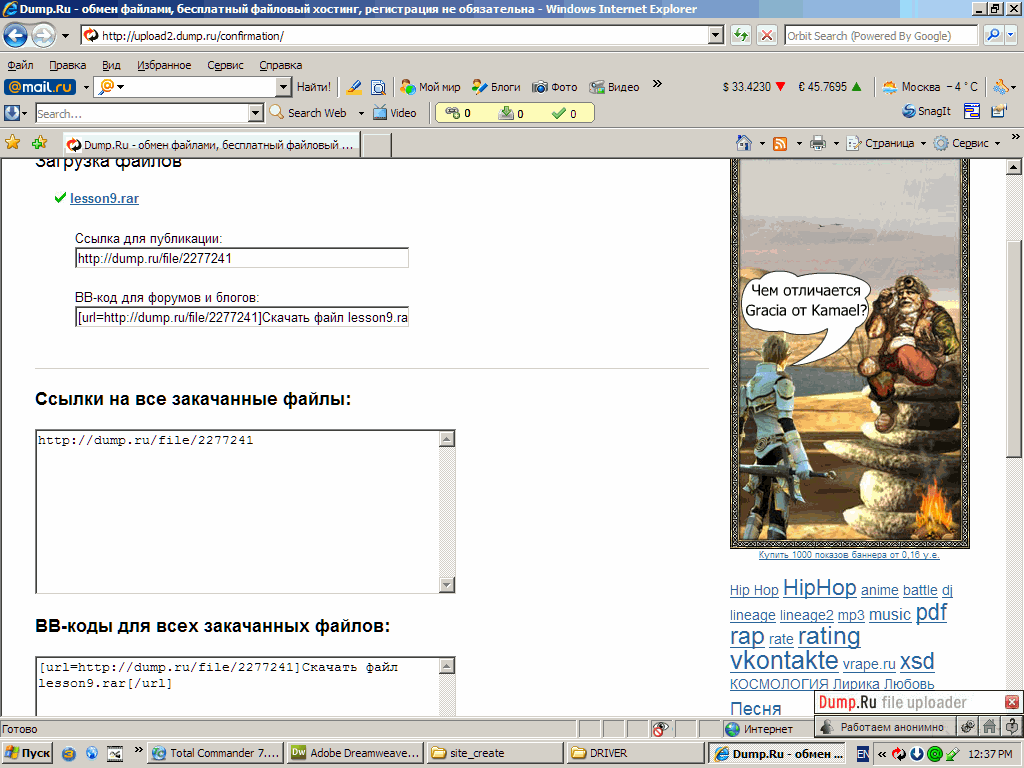The height and width of the screenshot is (768, 1024).
Task: Expand the address bar history dropdown
Action: [716, 35]
